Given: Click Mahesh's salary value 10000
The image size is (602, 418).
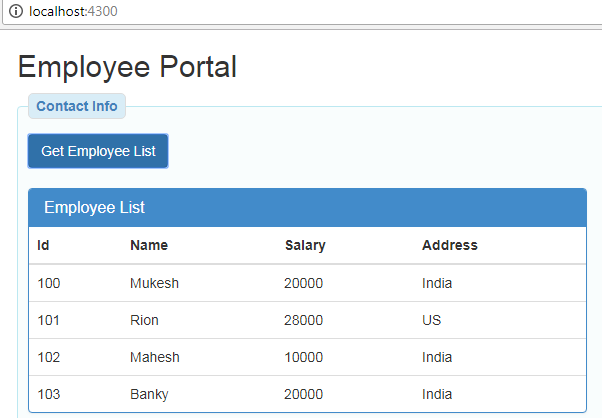Looking at the screenshot, I should coord(303,357).
